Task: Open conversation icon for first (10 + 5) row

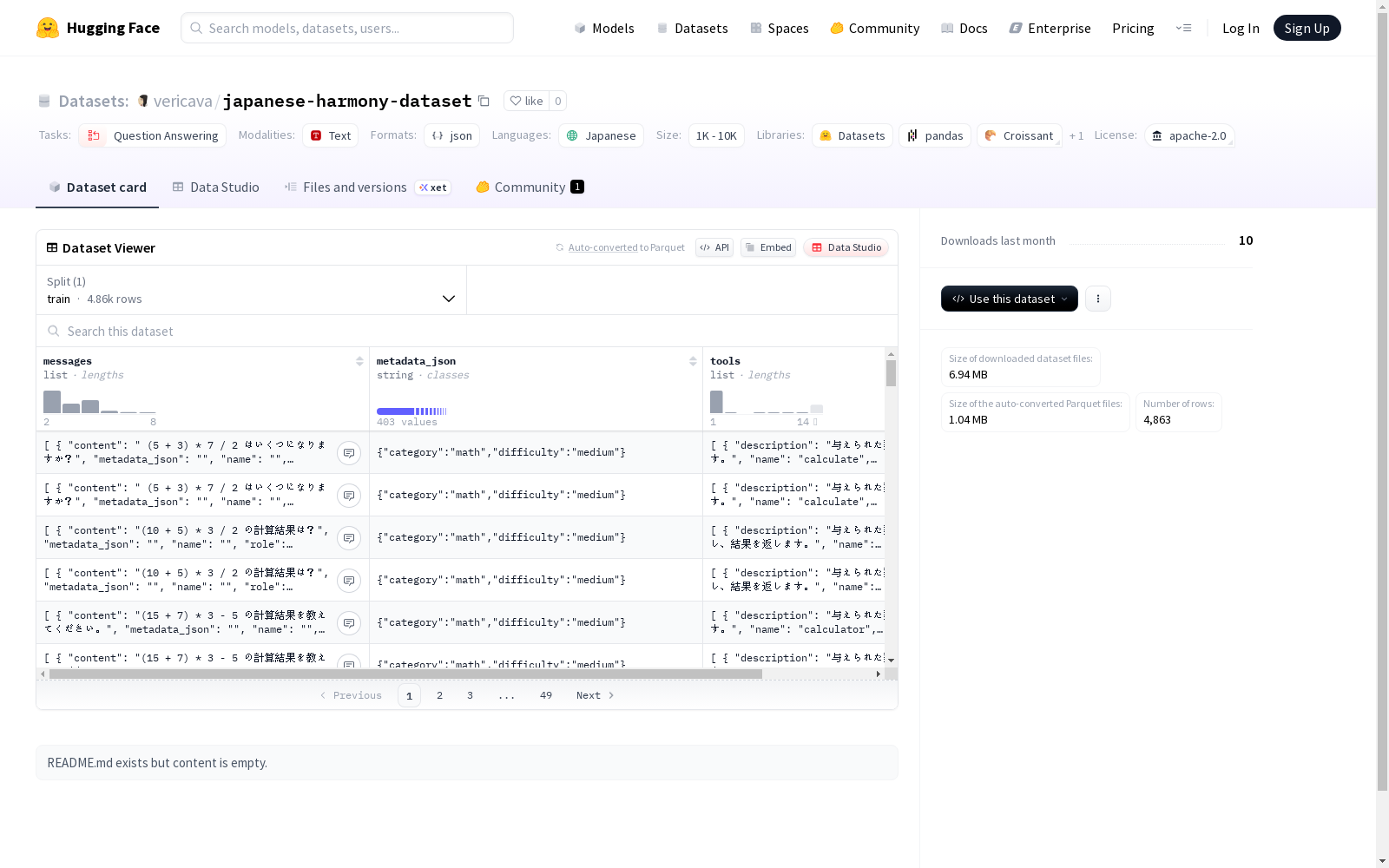Action: [x=349, y=537]
